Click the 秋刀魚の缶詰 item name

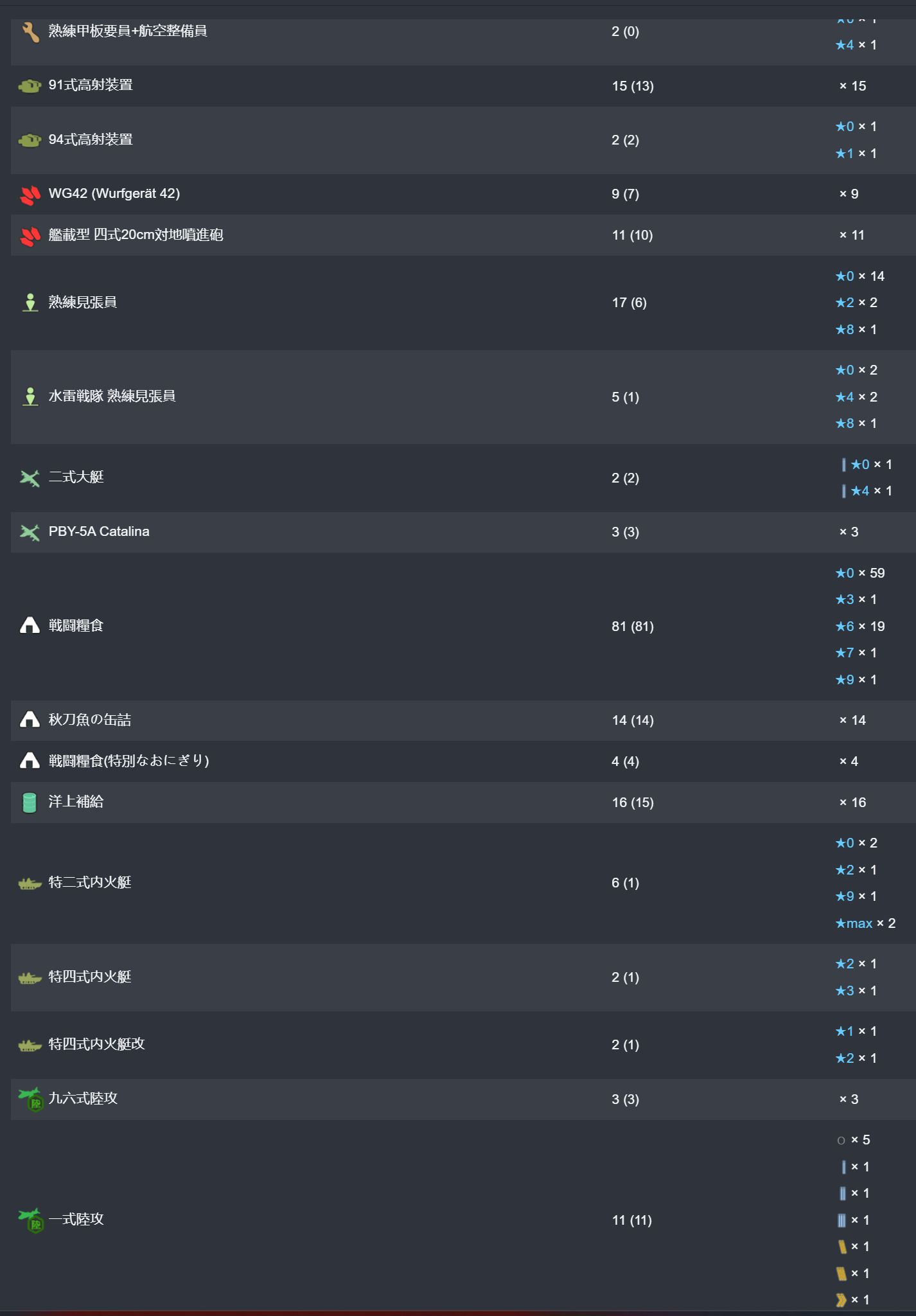90,720
